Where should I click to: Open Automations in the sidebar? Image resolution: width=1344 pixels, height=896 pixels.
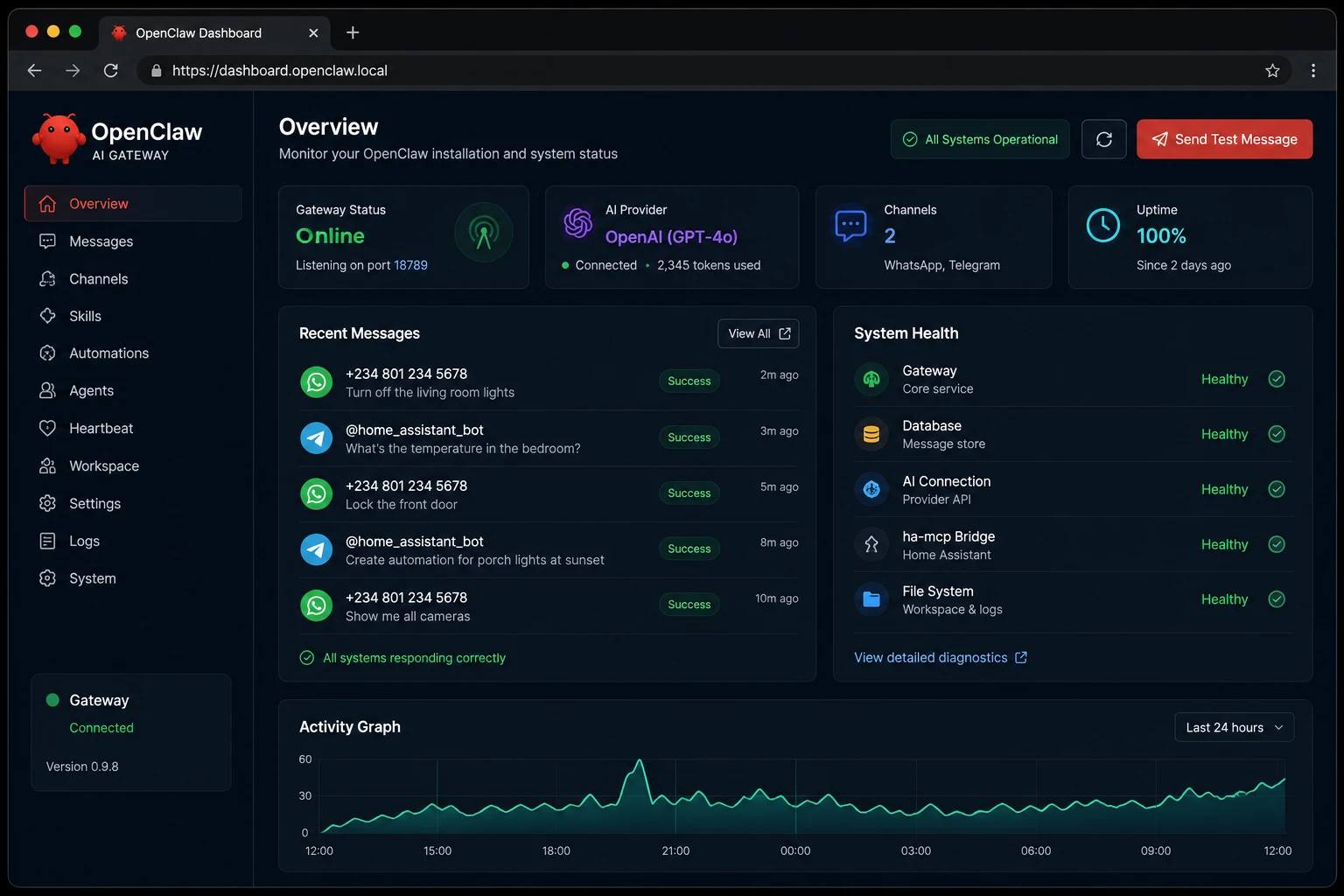[133, 353]
